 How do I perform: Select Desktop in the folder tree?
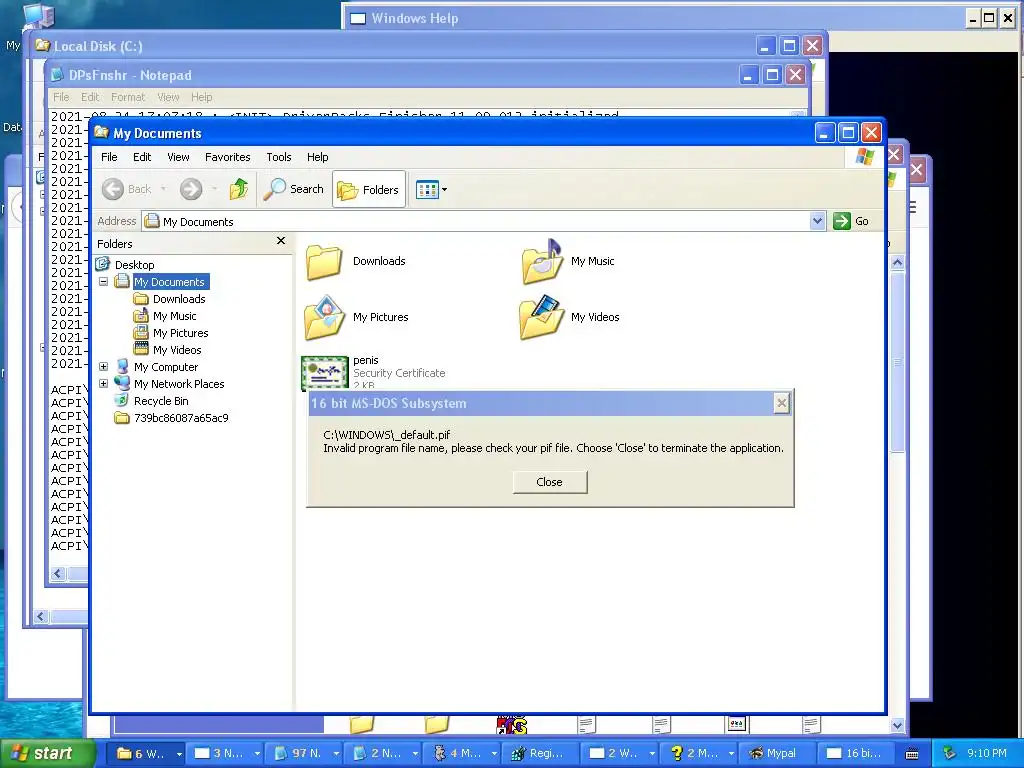point(135,264)
